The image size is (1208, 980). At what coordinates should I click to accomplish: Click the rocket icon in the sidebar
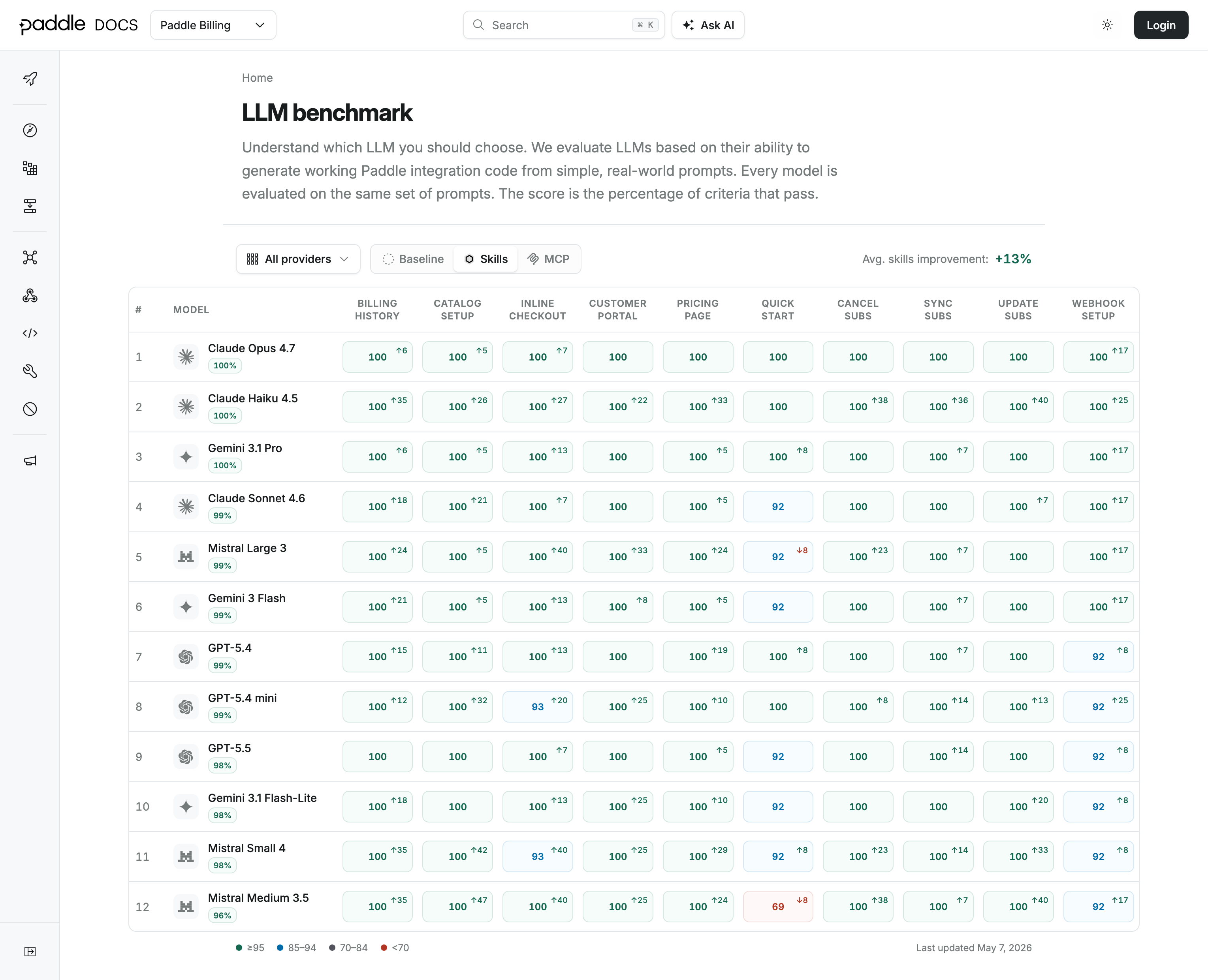(30, 79)
